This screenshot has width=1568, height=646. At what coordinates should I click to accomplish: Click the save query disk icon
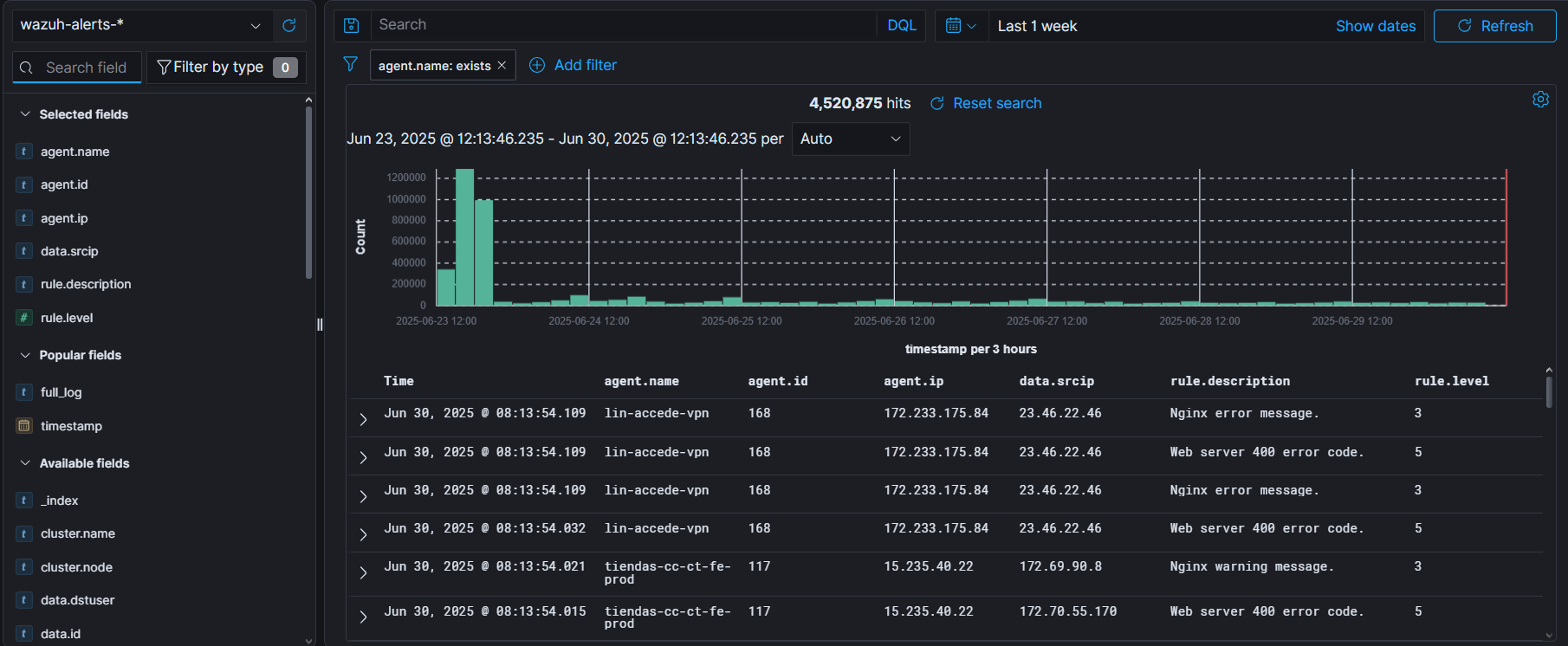tap(352, 26)
